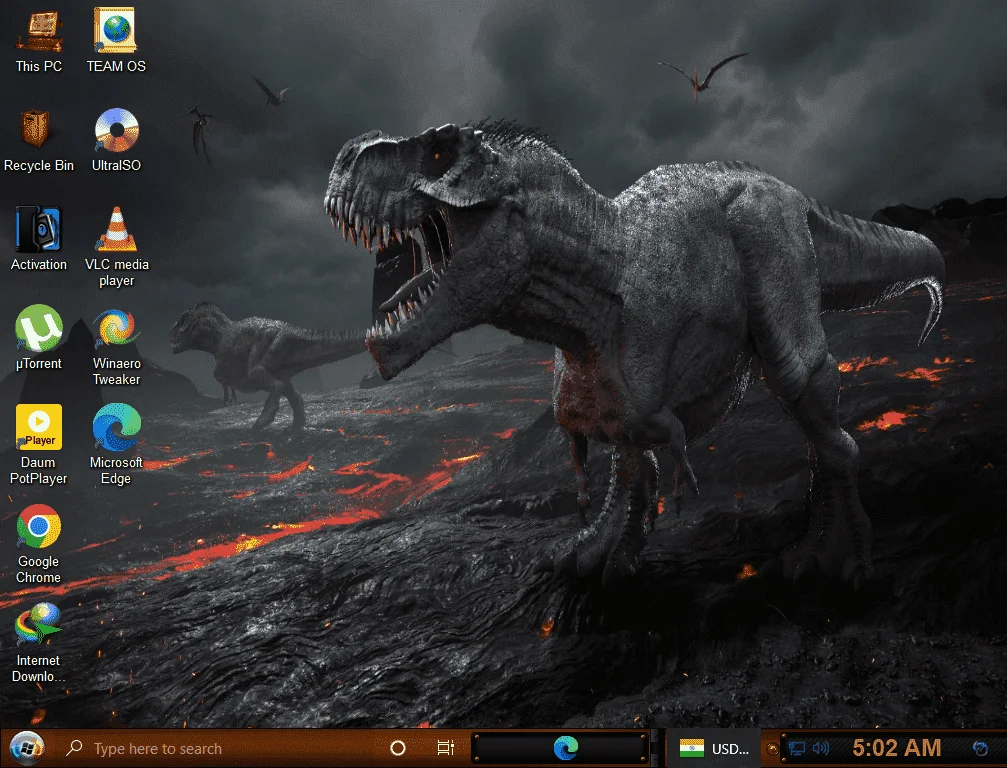Viewport: 1007px width, 768px height.
Task: Open the 5:02 AM clock flyout
Action: click(x=897, y=748)
